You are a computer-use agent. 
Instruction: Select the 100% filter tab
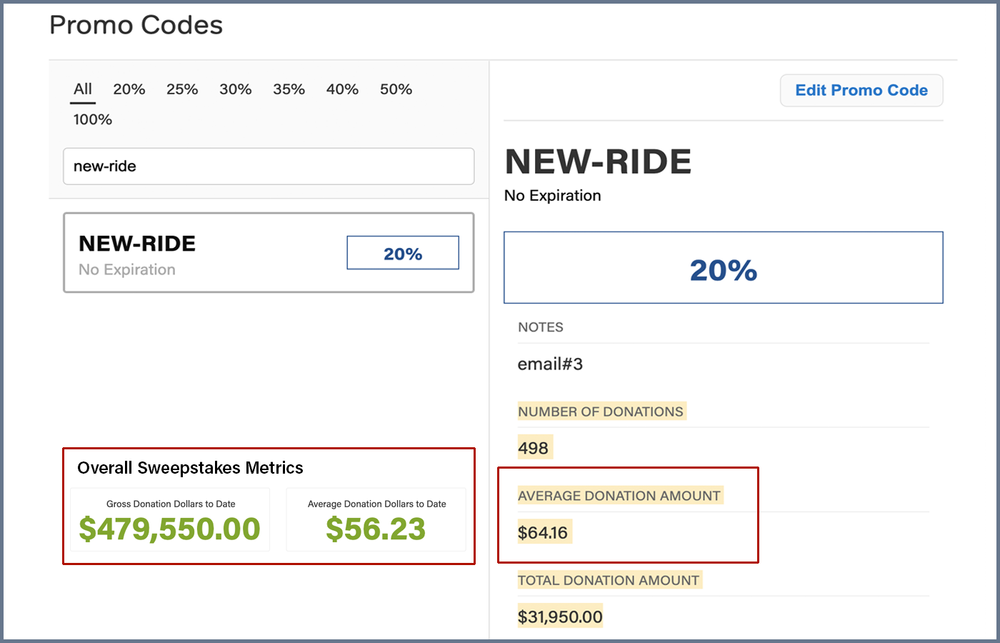92,119
